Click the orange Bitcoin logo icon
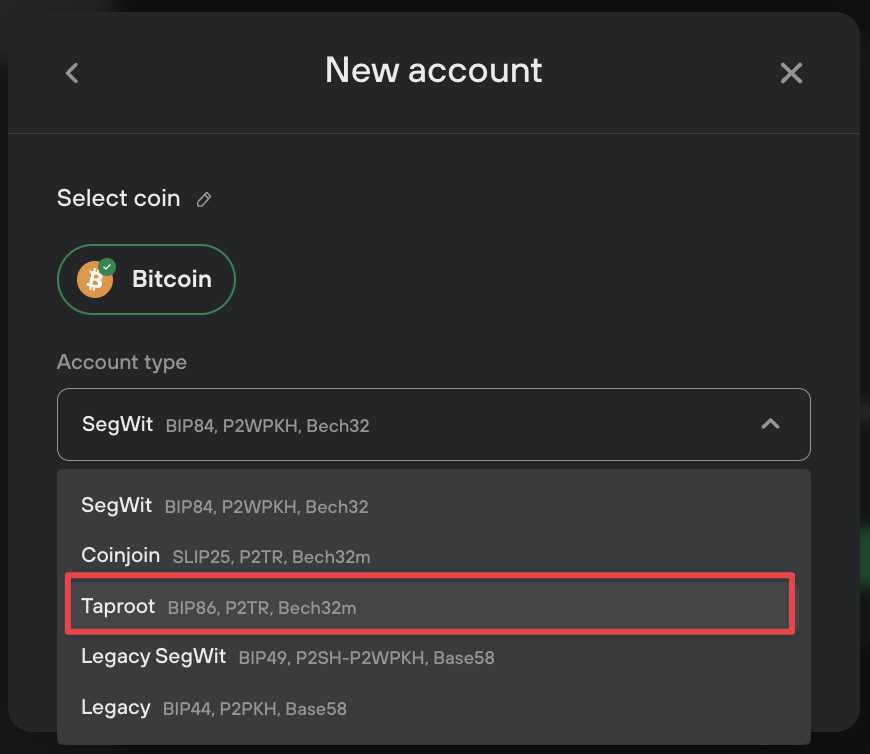Screen dimensions: 870x754 95,280
